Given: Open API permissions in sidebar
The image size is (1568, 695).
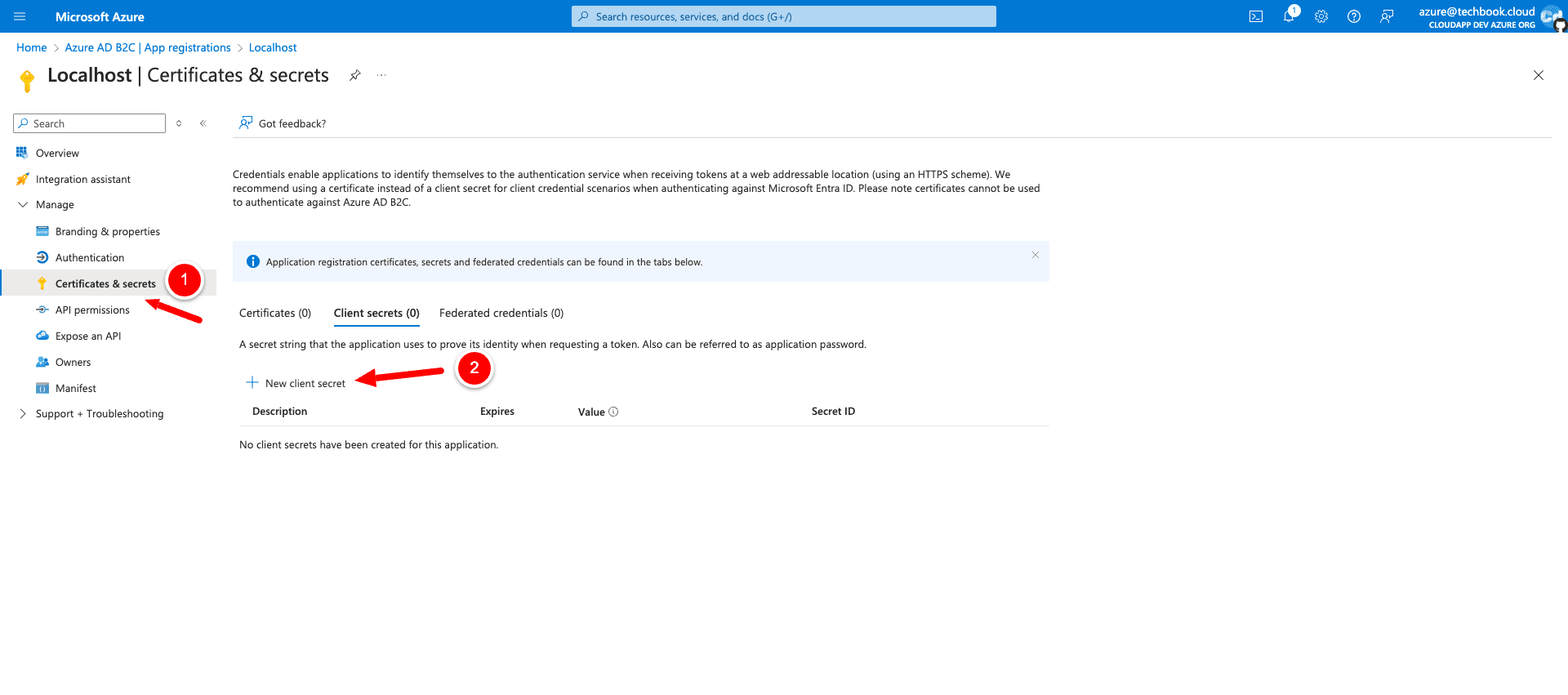Looking at the screenshot, I should 92,310.
